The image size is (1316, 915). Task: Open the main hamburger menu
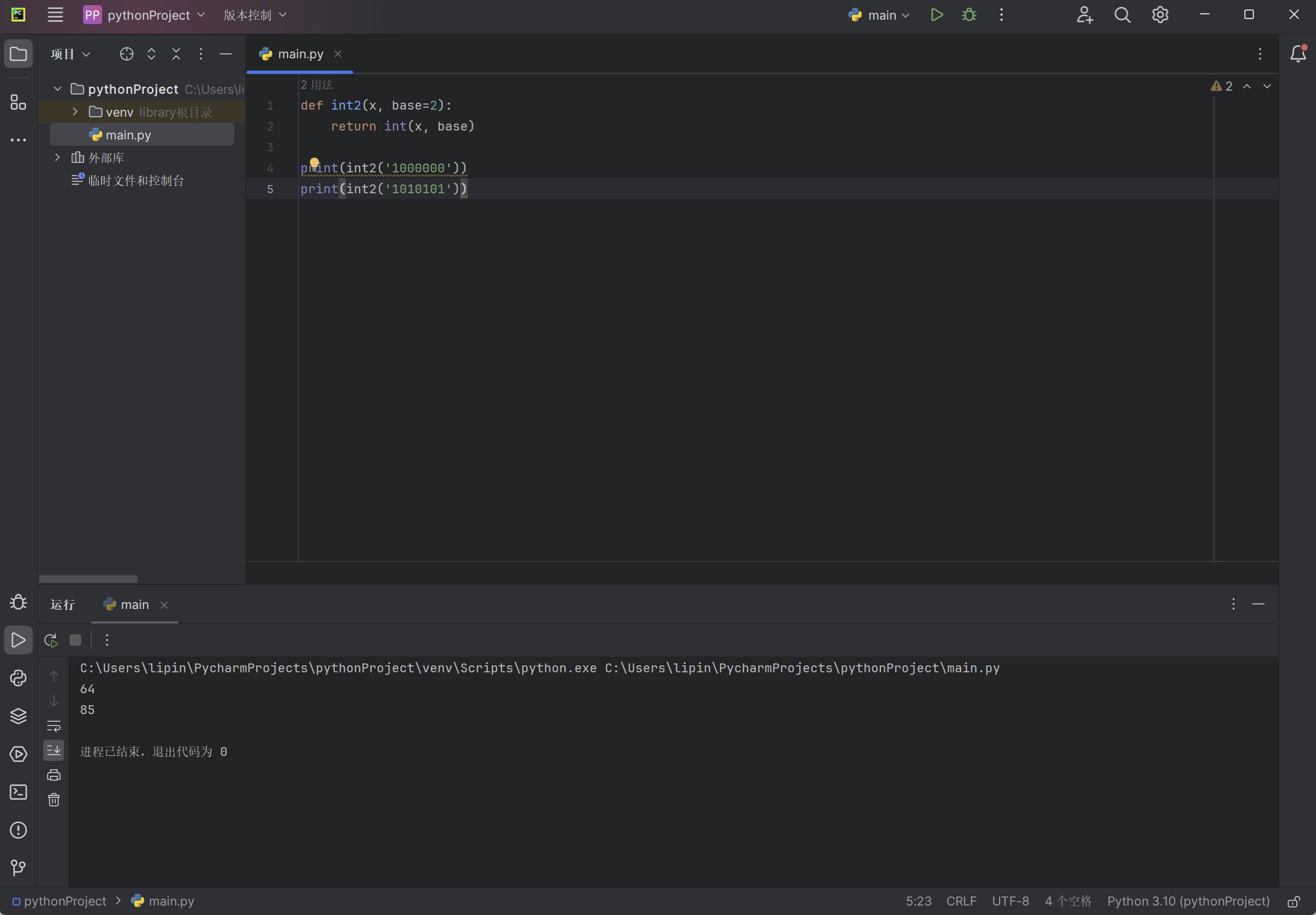pyautogui.click(x=55, y=15)
